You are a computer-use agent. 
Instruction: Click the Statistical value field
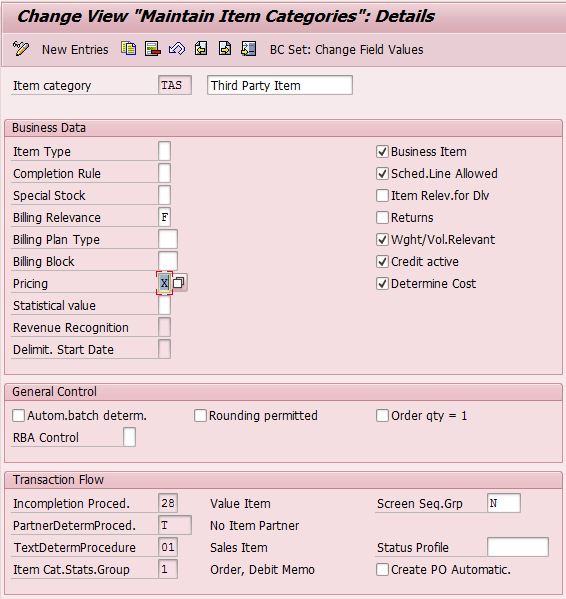(x=164, y=305)
